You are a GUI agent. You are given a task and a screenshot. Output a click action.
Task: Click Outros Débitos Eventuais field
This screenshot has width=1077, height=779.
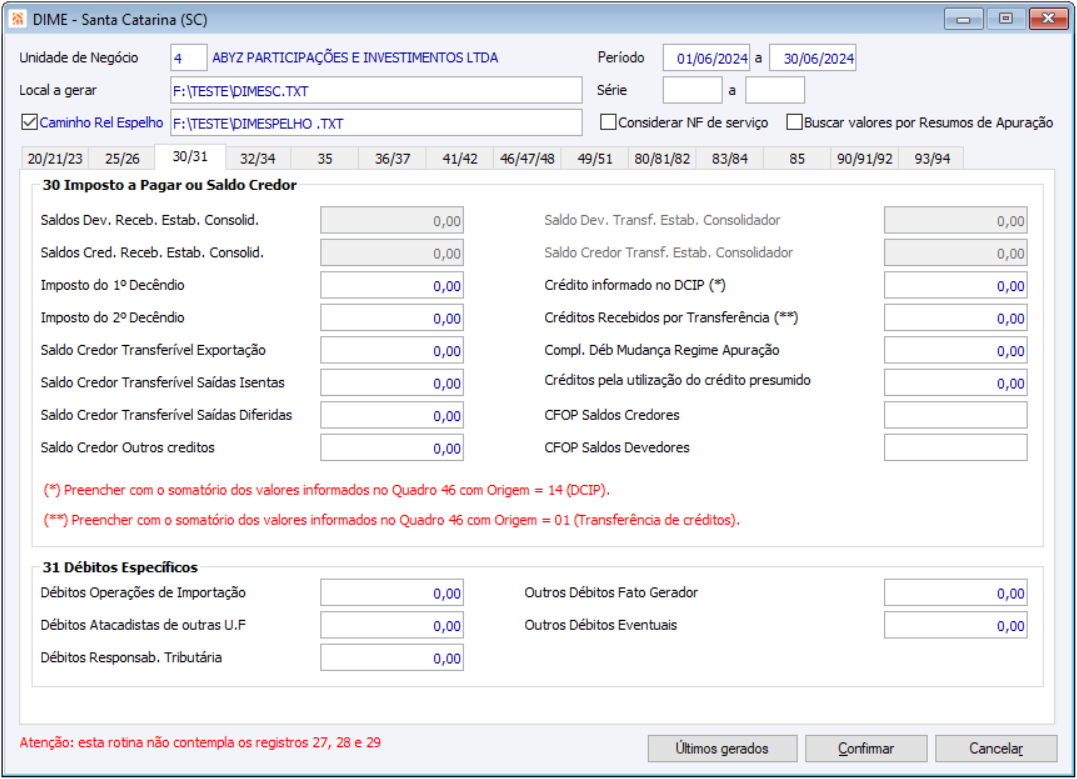pos(955,625)
